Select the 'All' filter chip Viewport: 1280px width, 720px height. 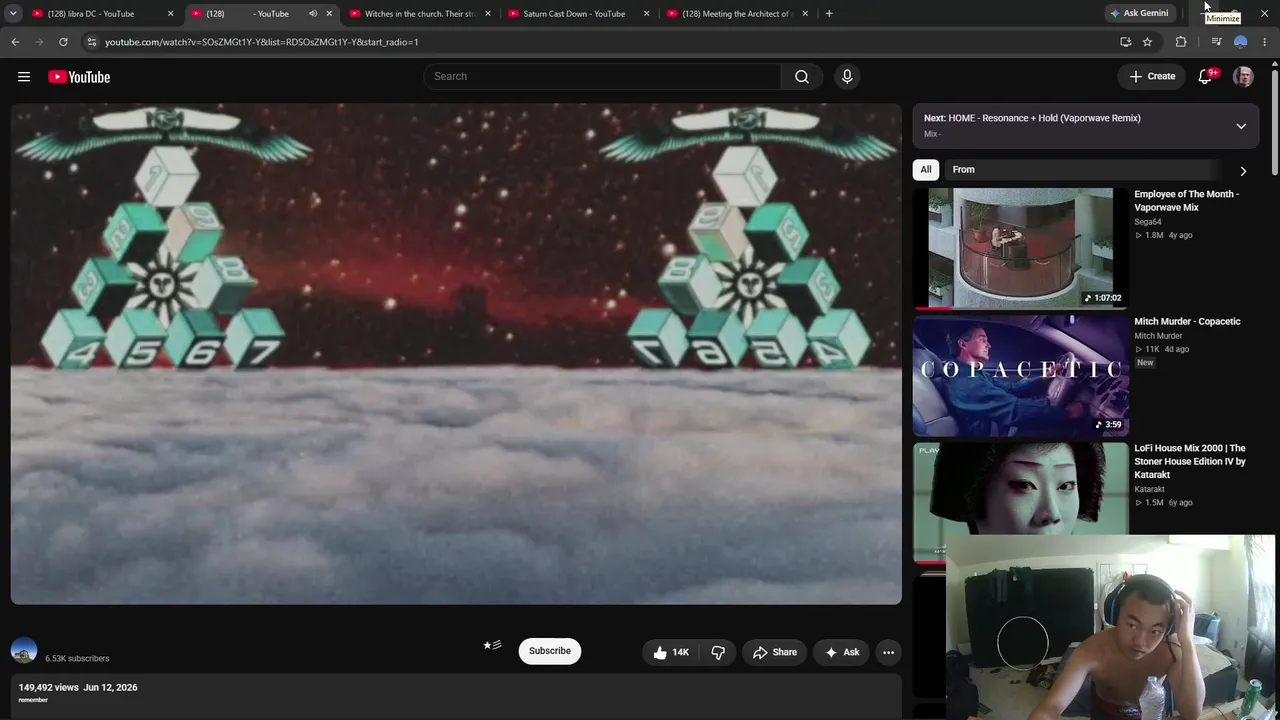click(x=926, y=170)
